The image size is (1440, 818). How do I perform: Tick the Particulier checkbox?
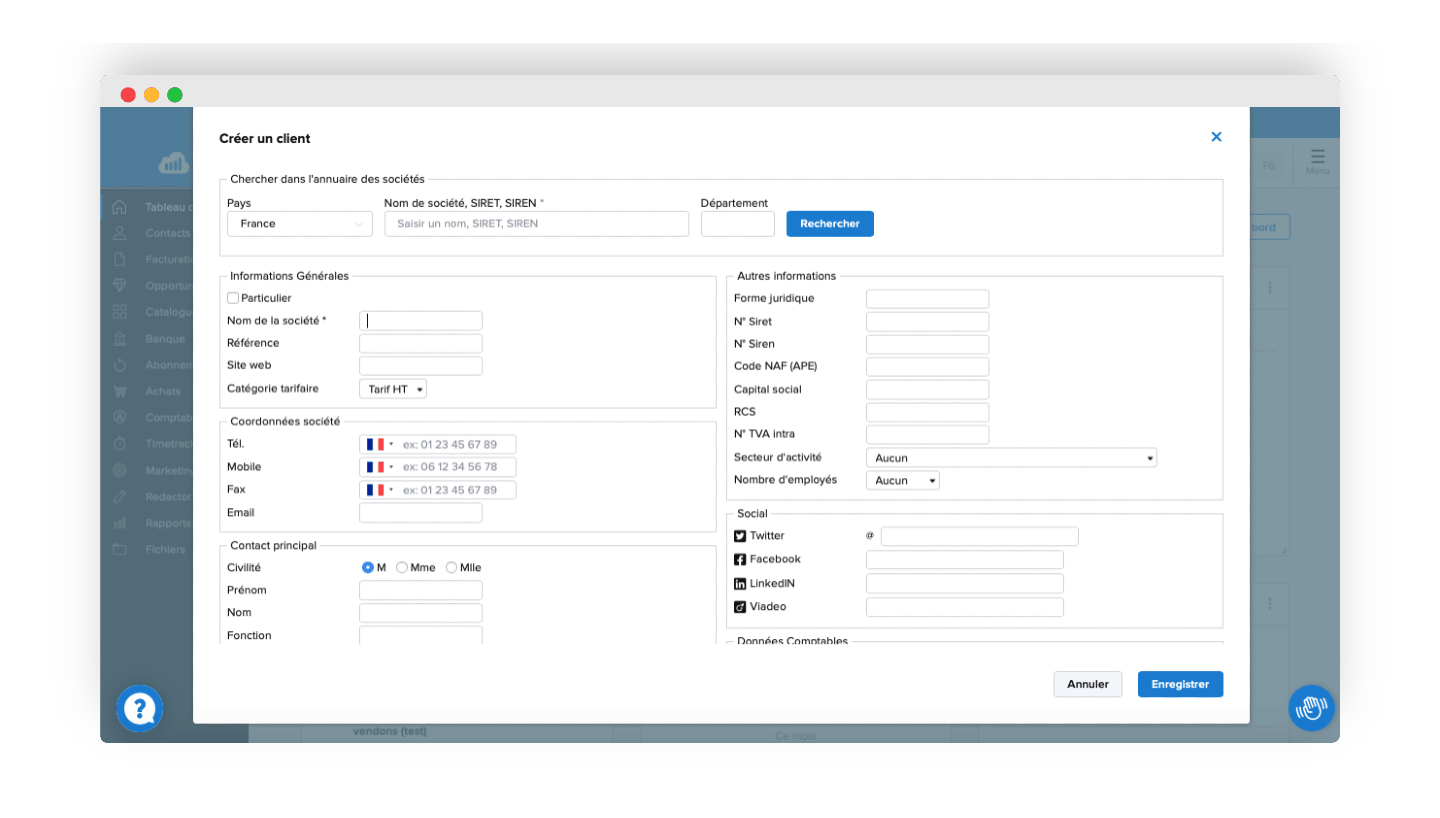pyautogui.click(x=233, y=298)
